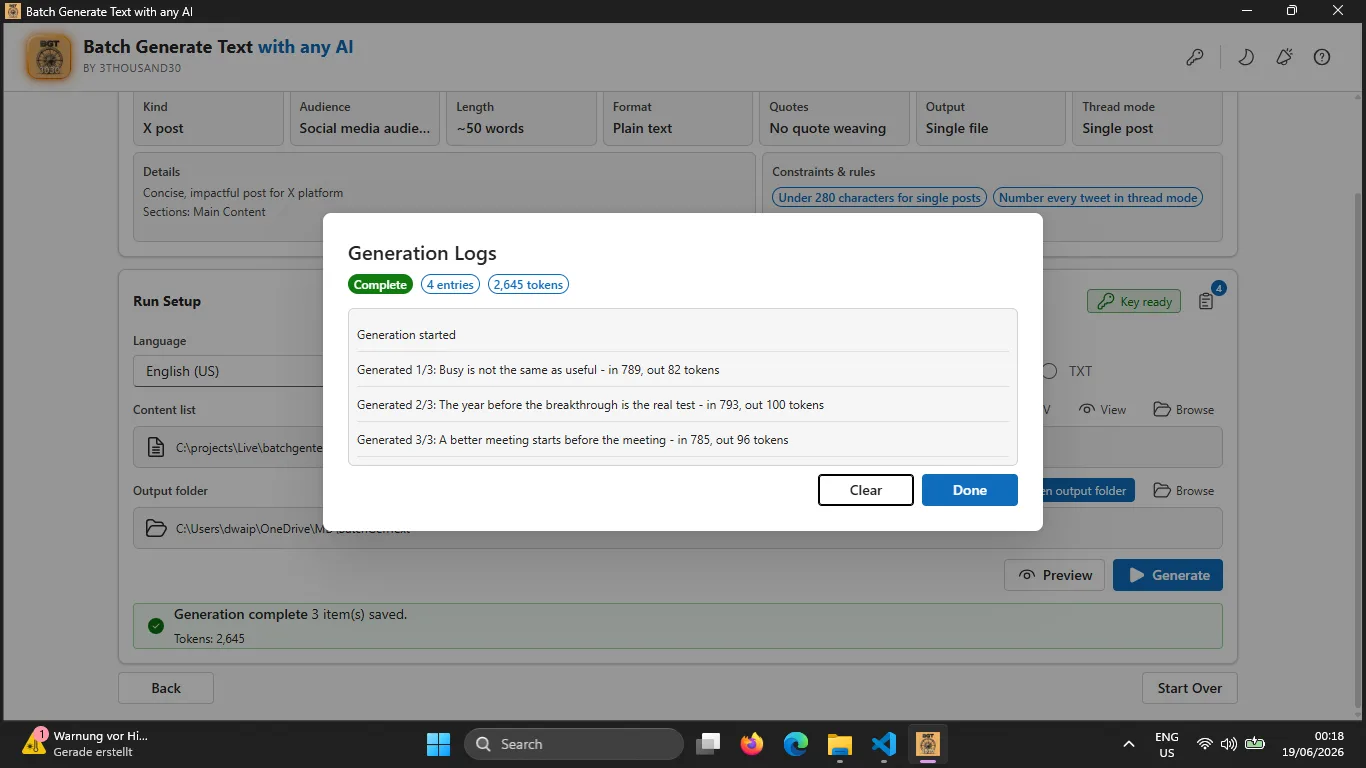View the content list via eye icon
Image resolution: width=1366 pixels, height=768 pixels.
1103,410
